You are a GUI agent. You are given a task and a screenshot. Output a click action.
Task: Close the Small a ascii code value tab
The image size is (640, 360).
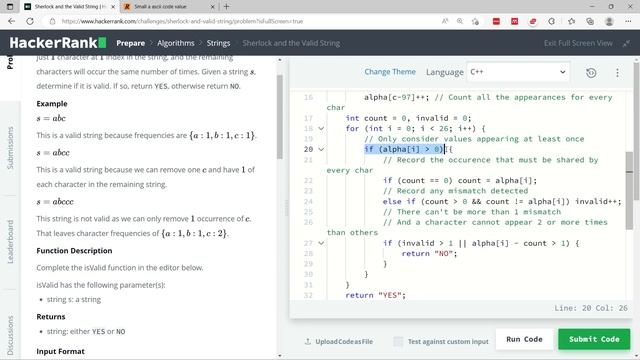[213, 7]
